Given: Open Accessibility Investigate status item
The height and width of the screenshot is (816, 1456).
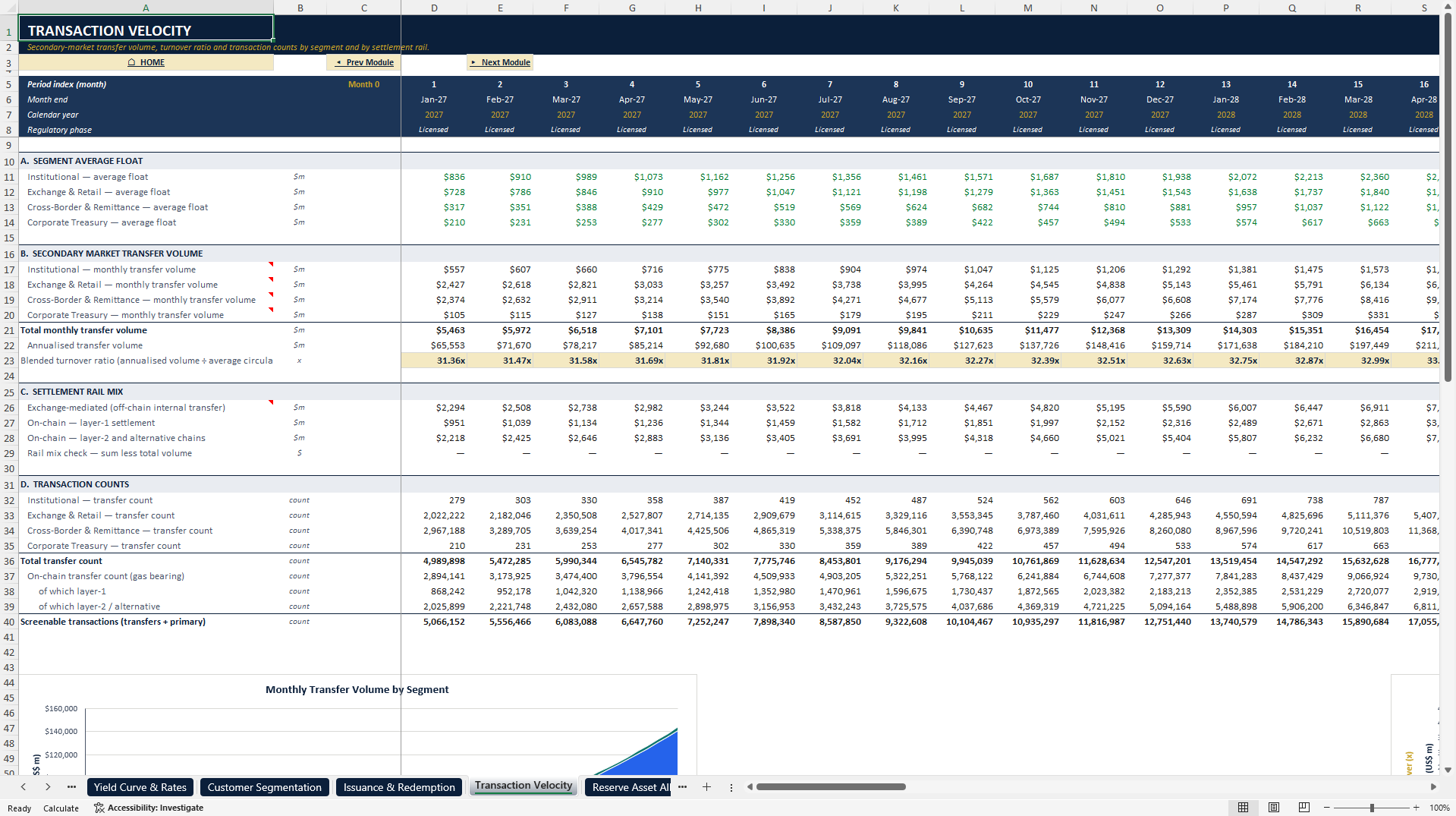Looking at the screenshot, I should pyautogui.click(x=149, y=808).
